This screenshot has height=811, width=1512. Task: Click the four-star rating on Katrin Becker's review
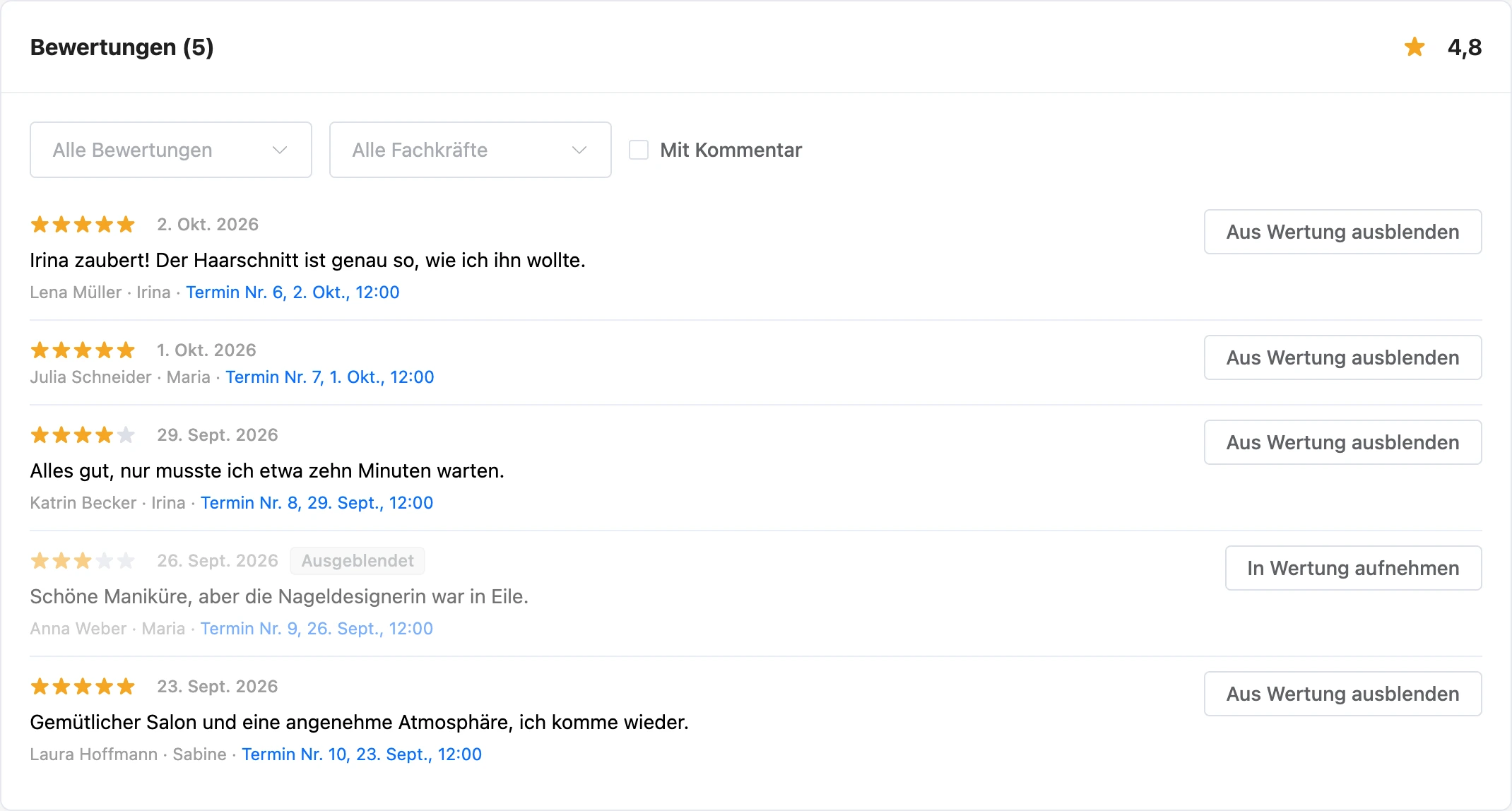(x=83, y=435)
